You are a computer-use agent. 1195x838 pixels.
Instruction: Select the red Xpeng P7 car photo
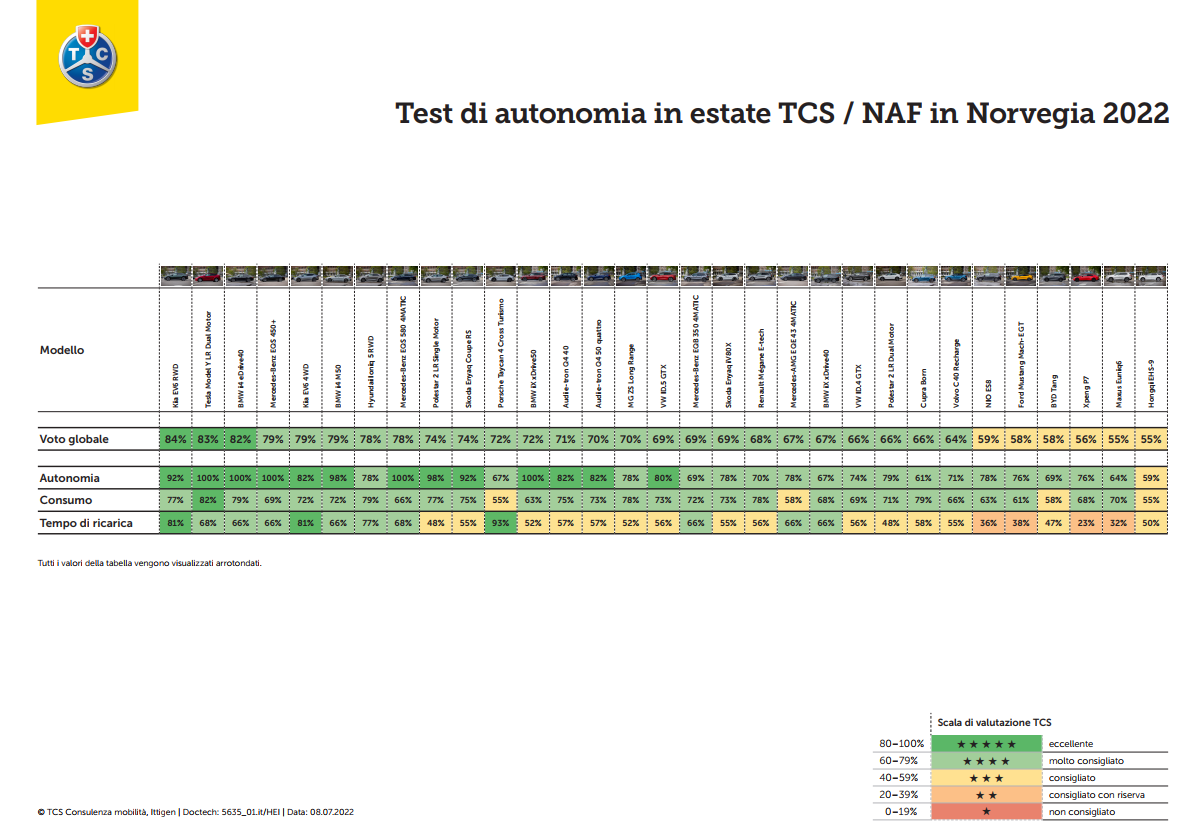click(x=1086, y=276)
